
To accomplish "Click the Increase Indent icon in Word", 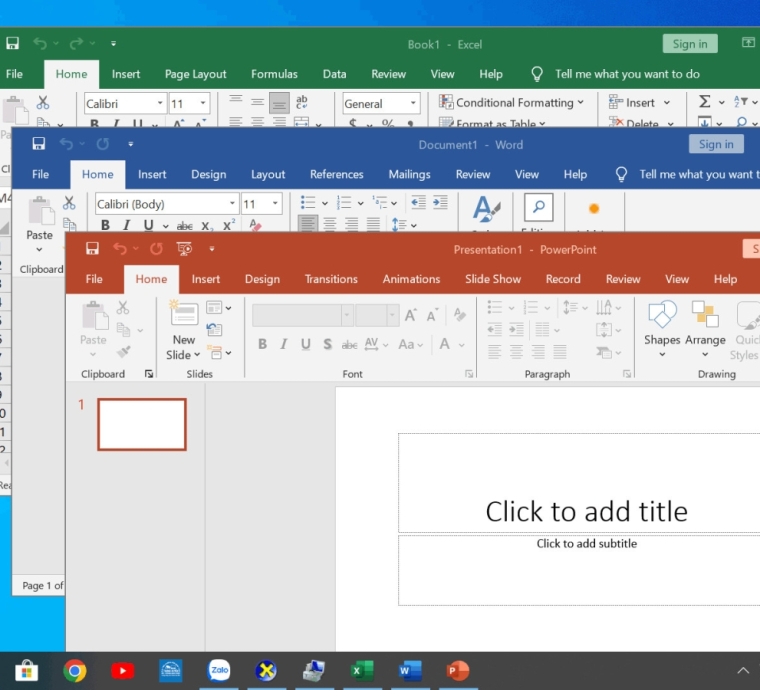I will pyautogui.click(x=440, y=202).
